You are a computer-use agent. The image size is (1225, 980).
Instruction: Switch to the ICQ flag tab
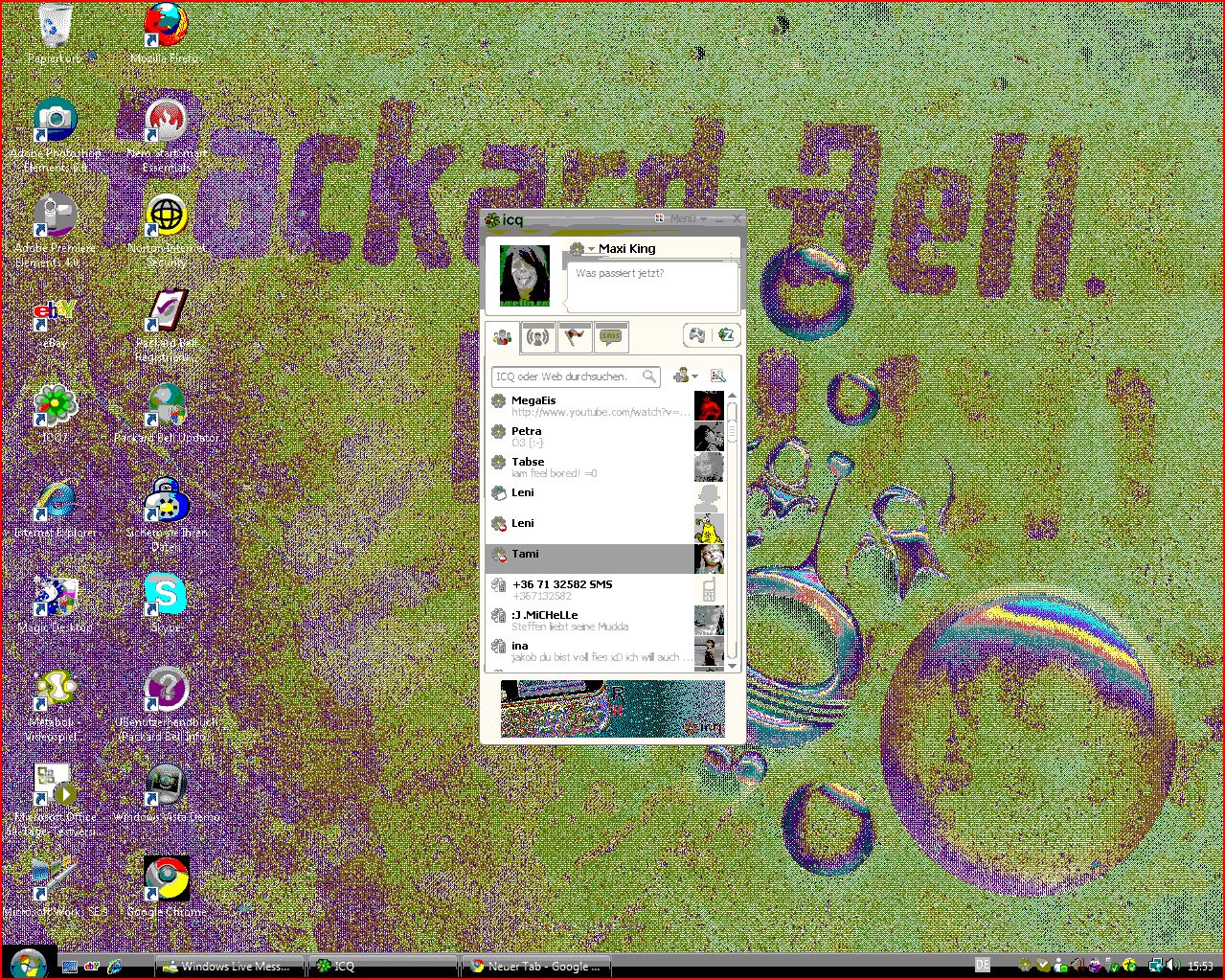click(575, 336)
